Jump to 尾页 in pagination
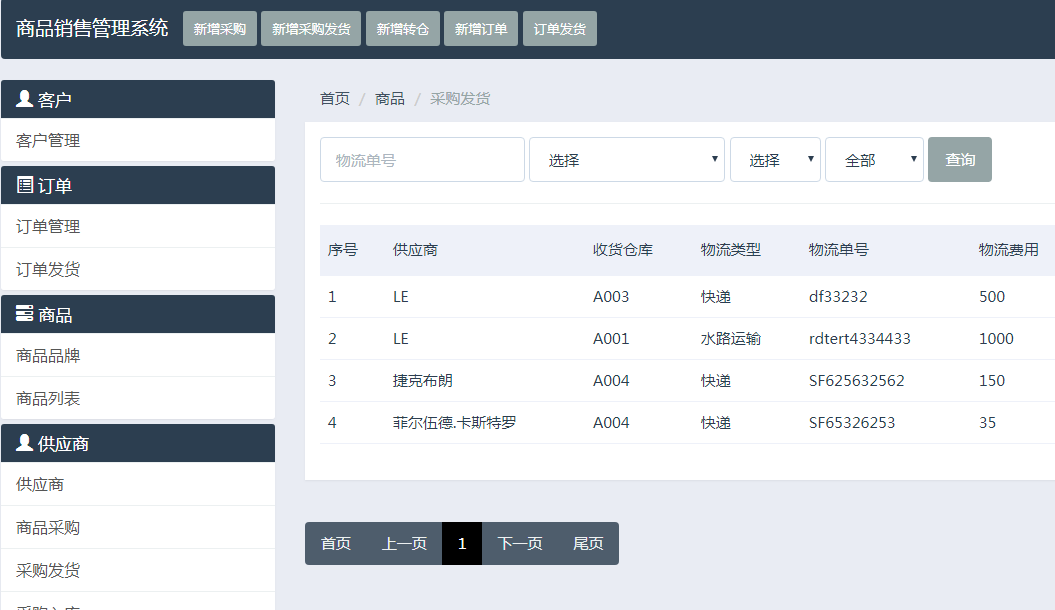This screenshot has width=1055, height=610. pos(588,544)
